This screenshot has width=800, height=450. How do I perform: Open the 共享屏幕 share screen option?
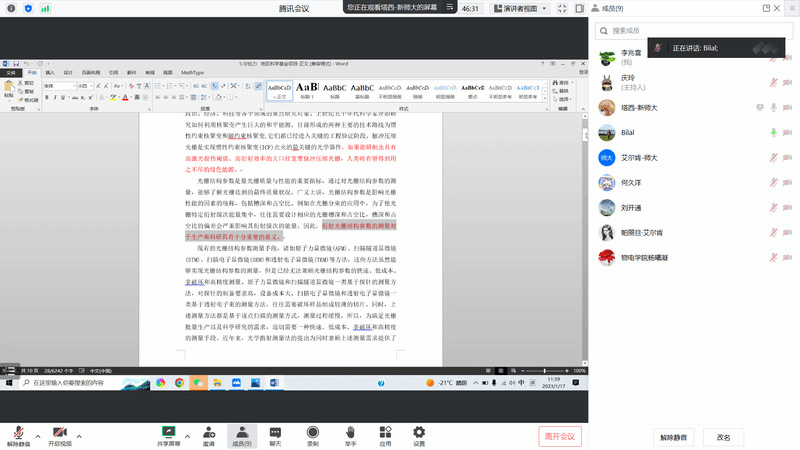170,431
